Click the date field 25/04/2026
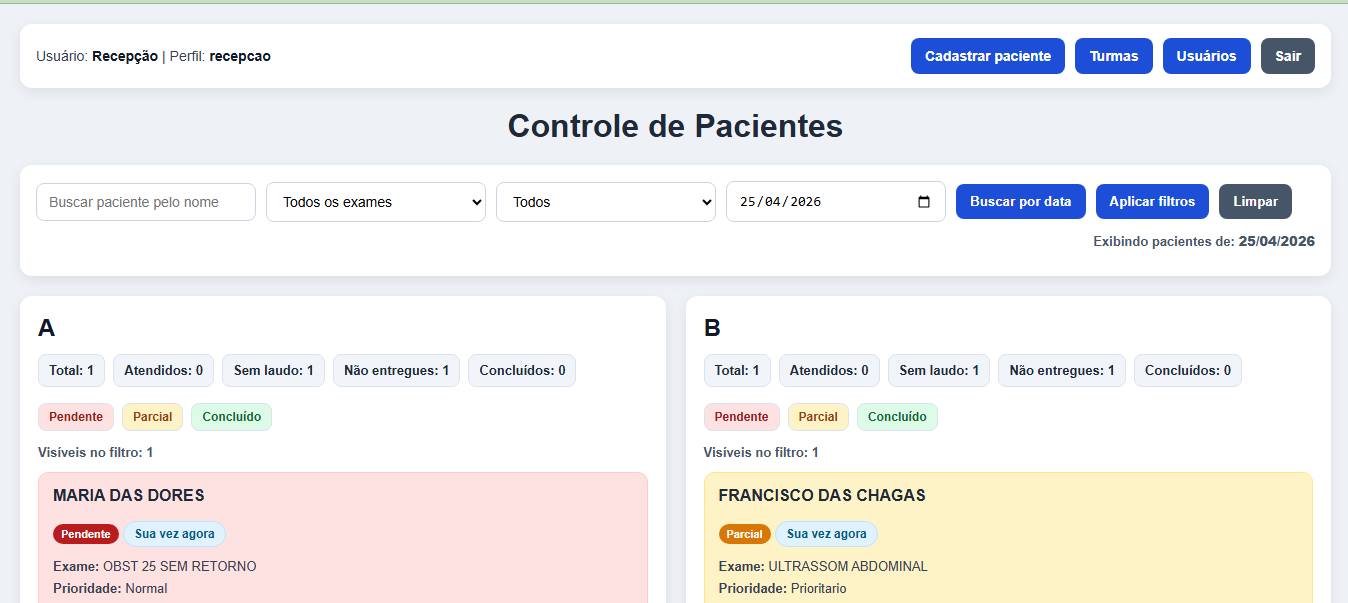 pos(836,202)
